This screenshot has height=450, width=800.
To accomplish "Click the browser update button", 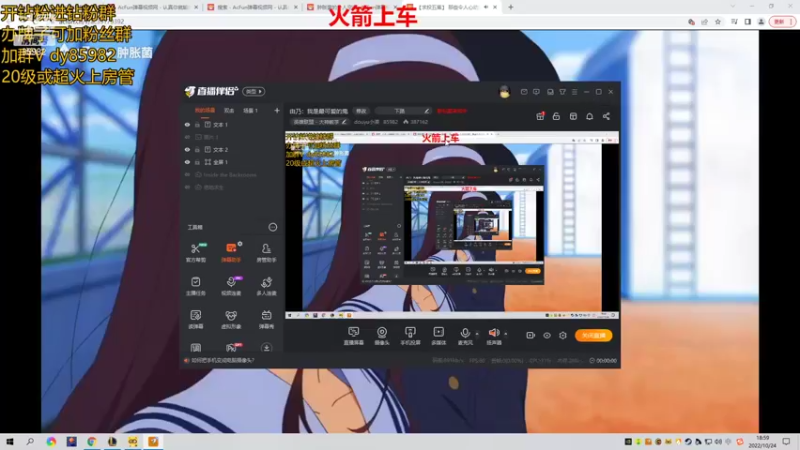I will 781,22.
